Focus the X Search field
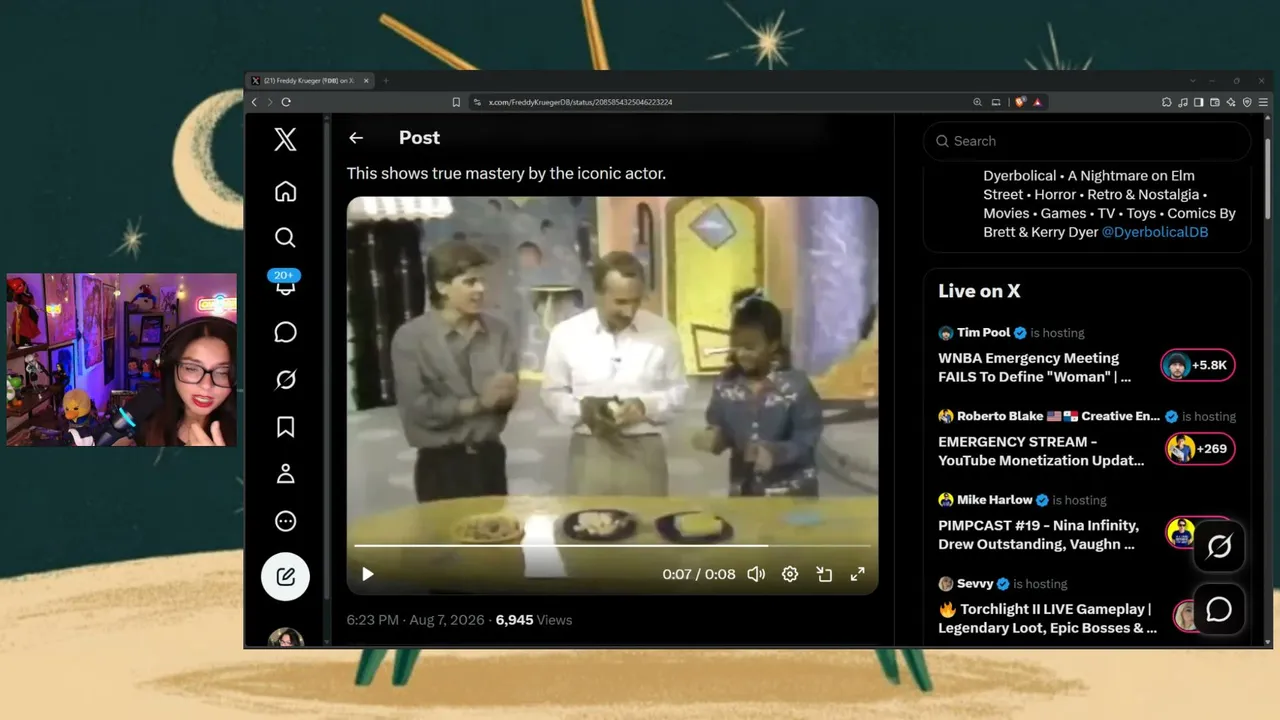 [1087, 141]
